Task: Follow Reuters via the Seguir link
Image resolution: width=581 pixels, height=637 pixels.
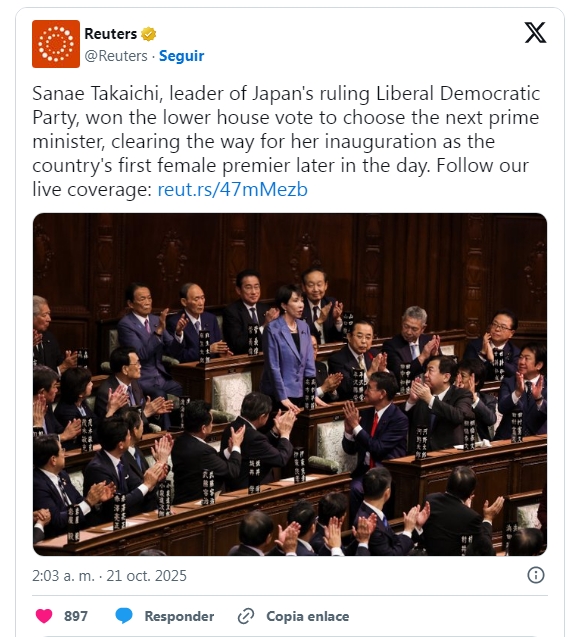Action: pyautogui.click(x=181, y=56)
